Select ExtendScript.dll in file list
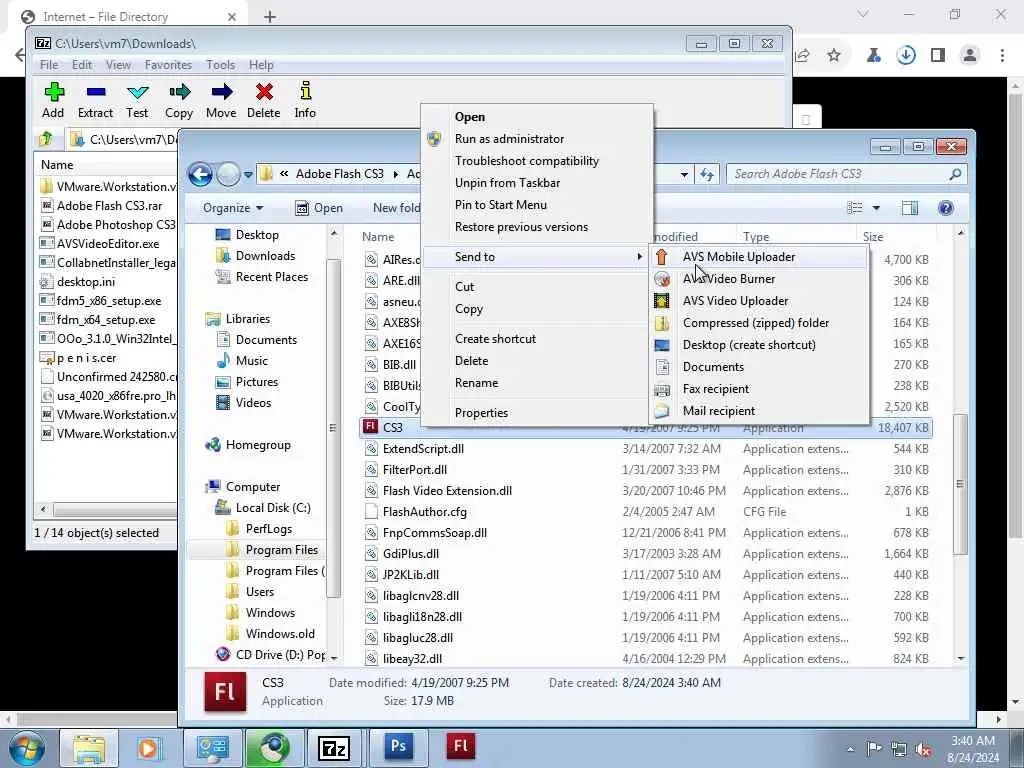This screenshot has width=1024, height=768. click(423, 449)
